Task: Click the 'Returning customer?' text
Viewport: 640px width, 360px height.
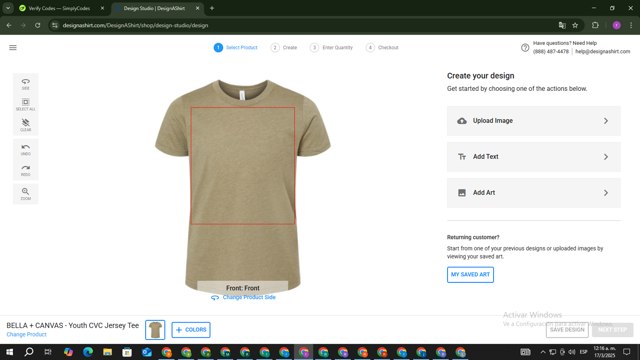Action: 473,237
